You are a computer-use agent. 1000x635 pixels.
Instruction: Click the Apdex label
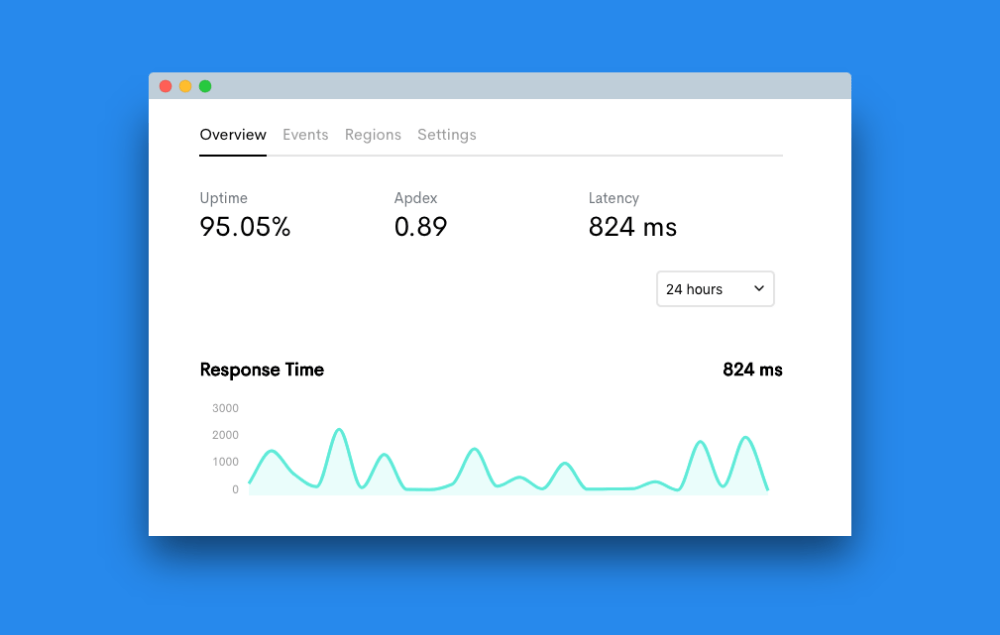coord(416,198)
